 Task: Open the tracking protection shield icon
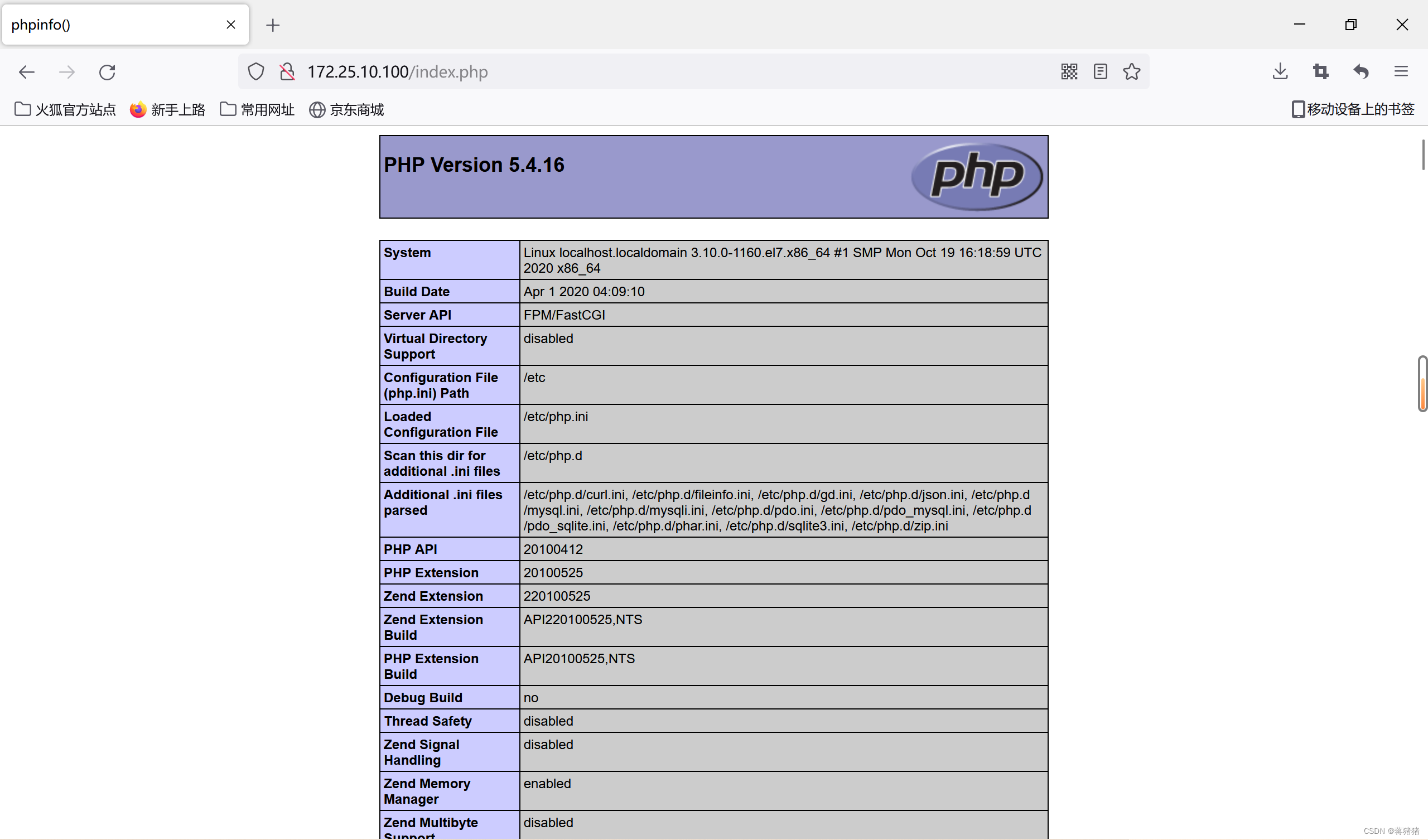tap(256, 72)
